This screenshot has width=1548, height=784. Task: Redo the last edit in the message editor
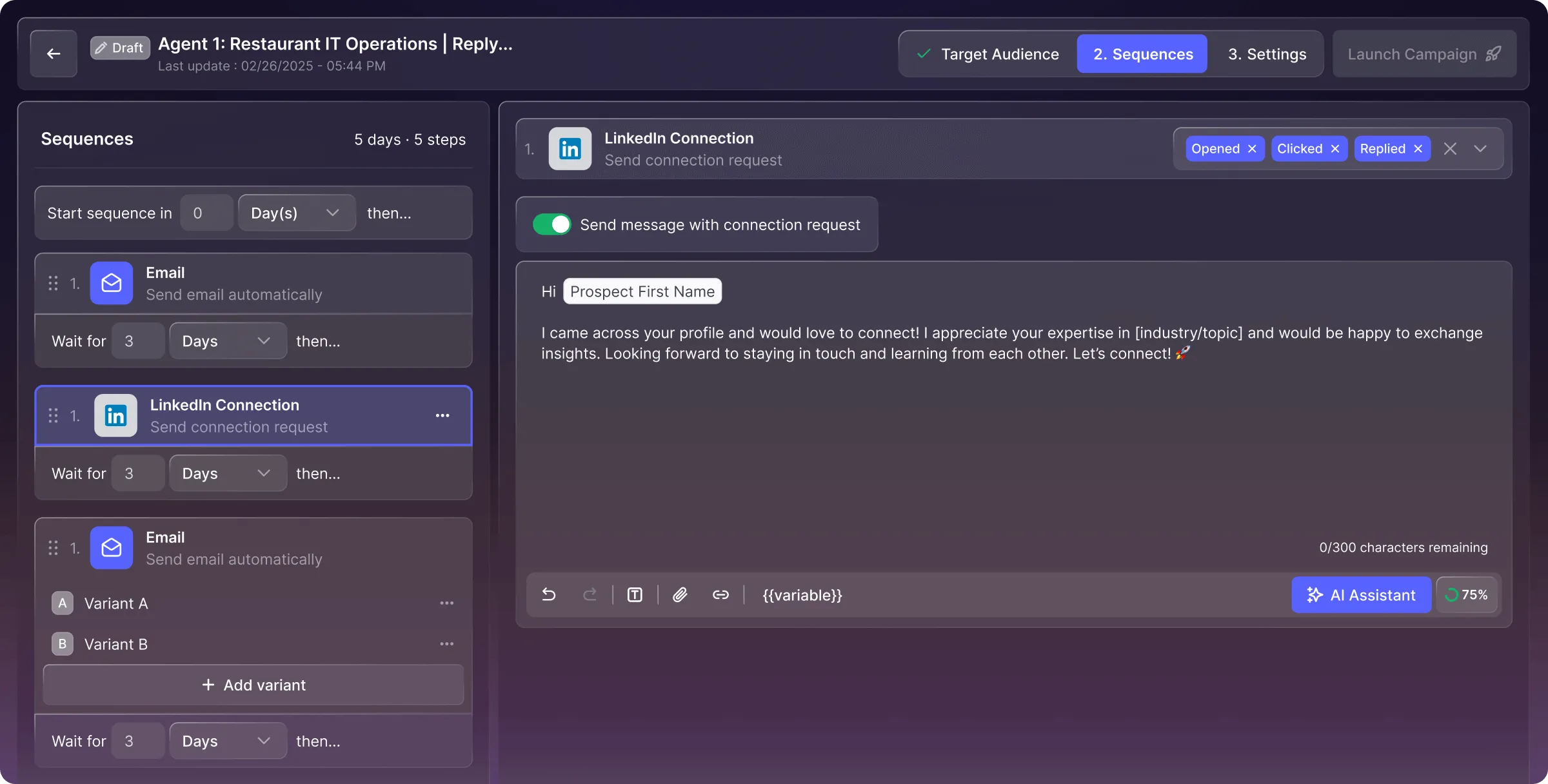(x=590, y=594)
